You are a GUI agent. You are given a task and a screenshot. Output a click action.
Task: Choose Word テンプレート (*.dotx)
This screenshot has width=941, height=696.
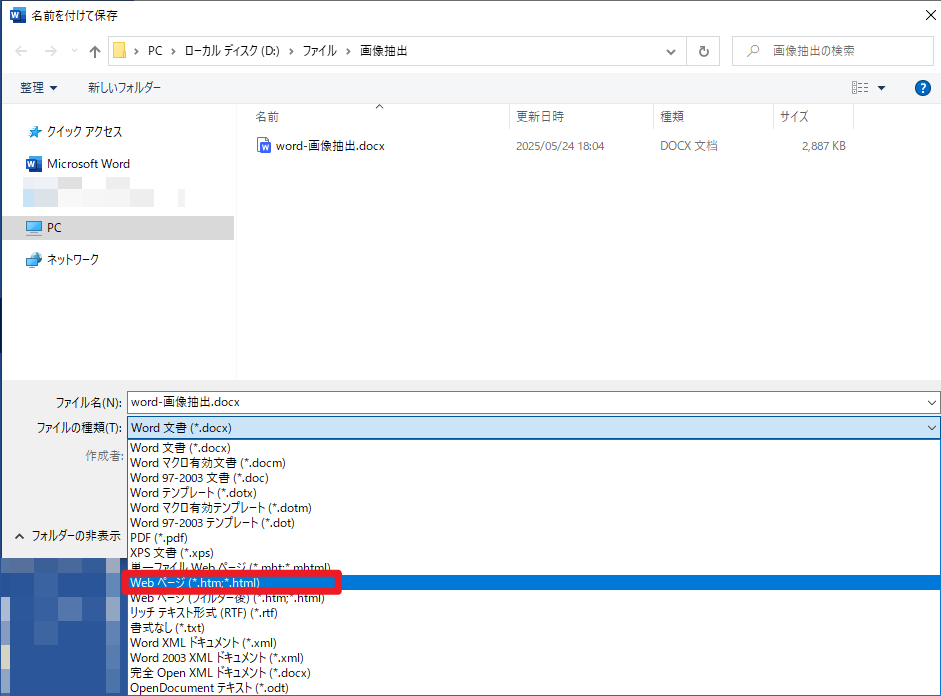pyautogui.click(x=534, y=493)
